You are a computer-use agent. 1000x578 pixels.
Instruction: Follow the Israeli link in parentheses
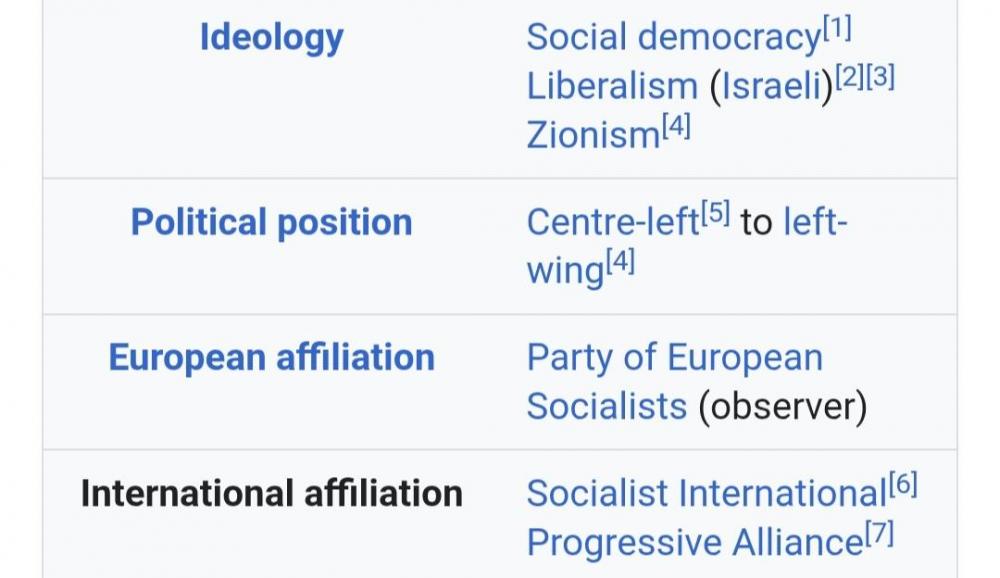[771, 86]
